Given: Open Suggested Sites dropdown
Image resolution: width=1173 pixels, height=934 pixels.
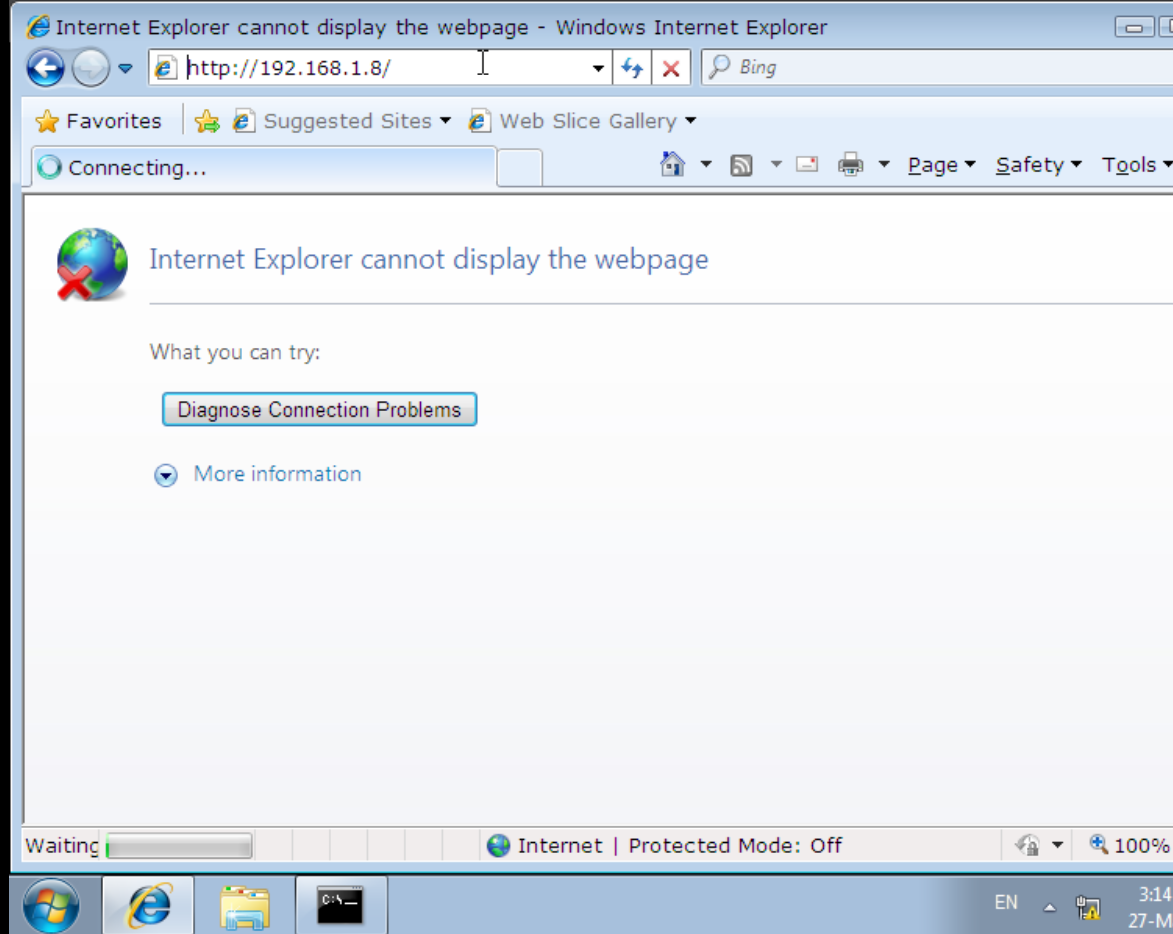Looking at the screenshot, I should pyautogui.click(x=342, y=121).
